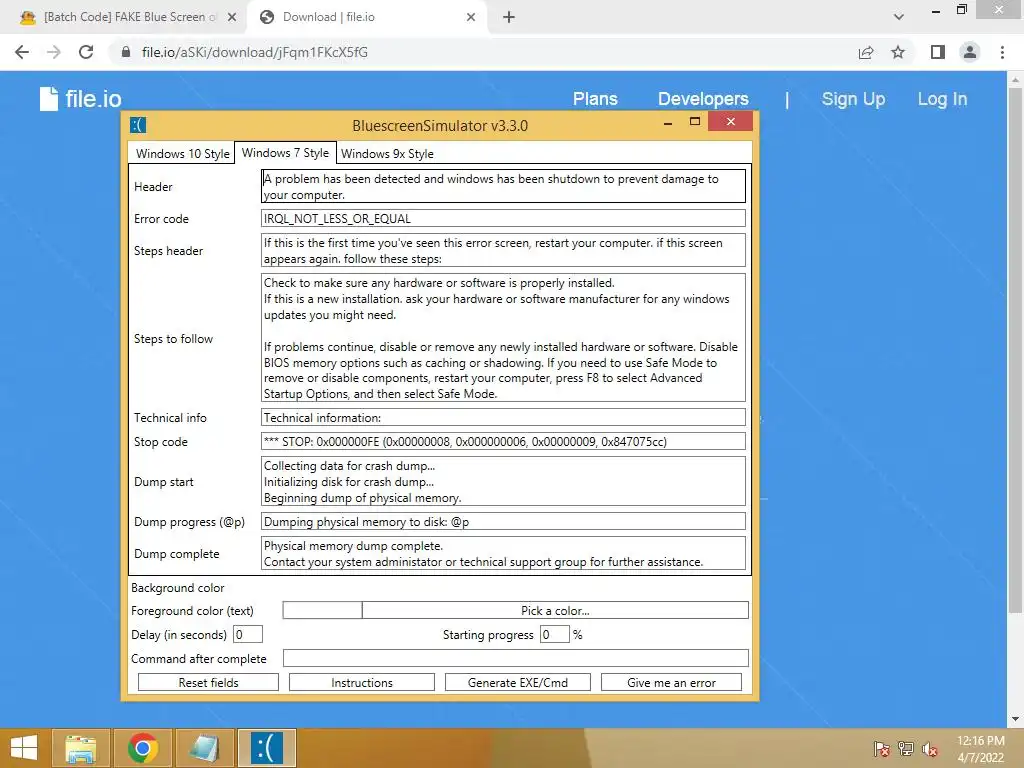Screen dimensions: 1024x768
Task: Share this page via the share icon
Action: (866, 52)
